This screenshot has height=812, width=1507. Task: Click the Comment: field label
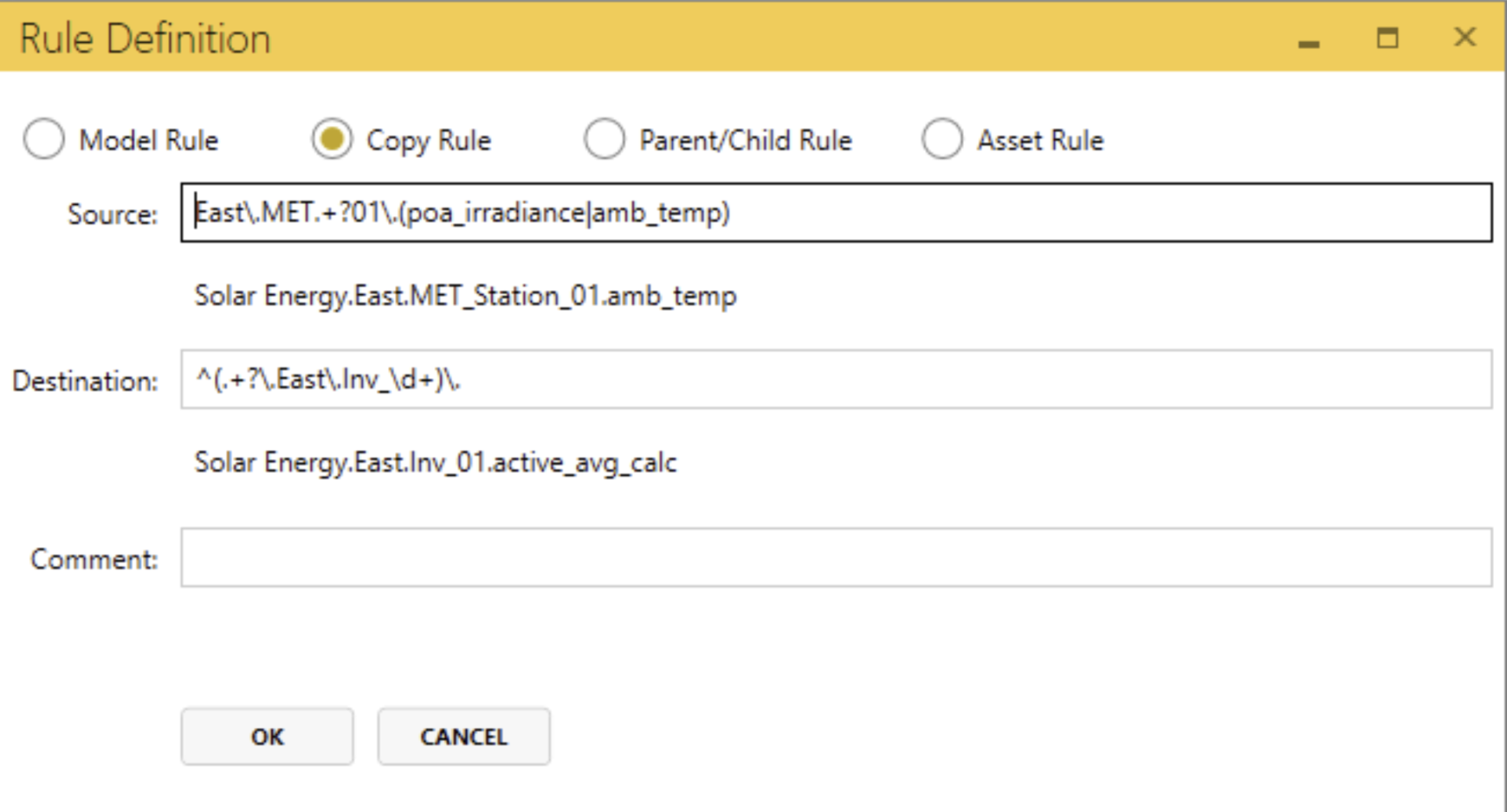[94, 559]
